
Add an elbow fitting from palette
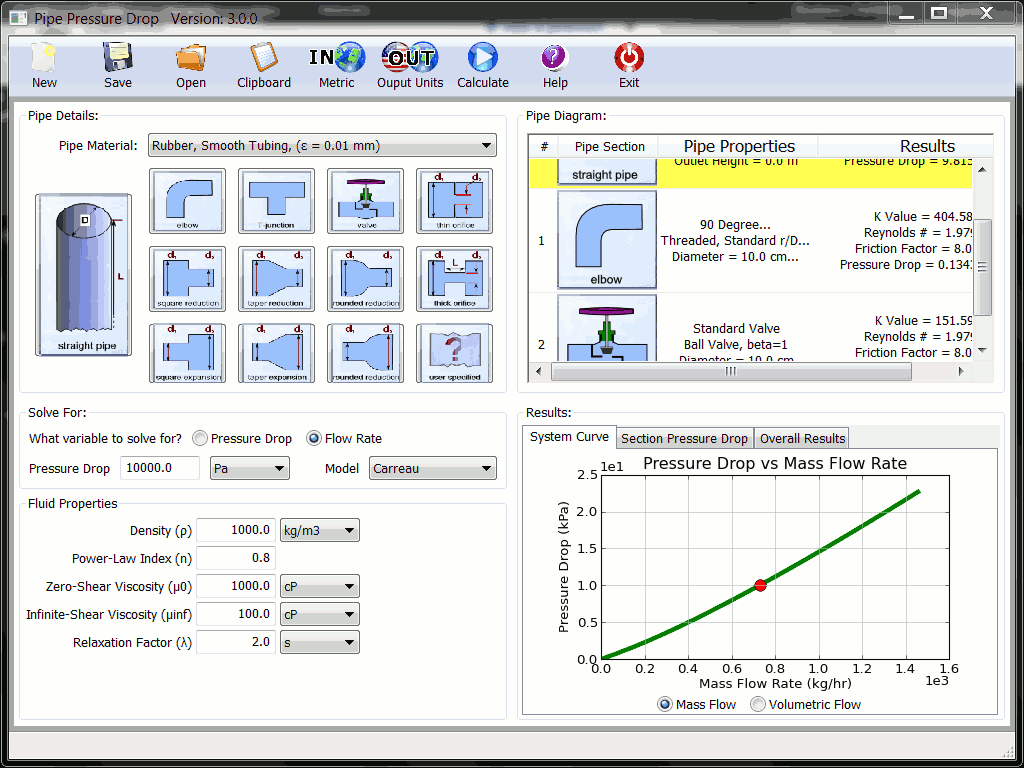pyautogui.click(x=187, y=200)
